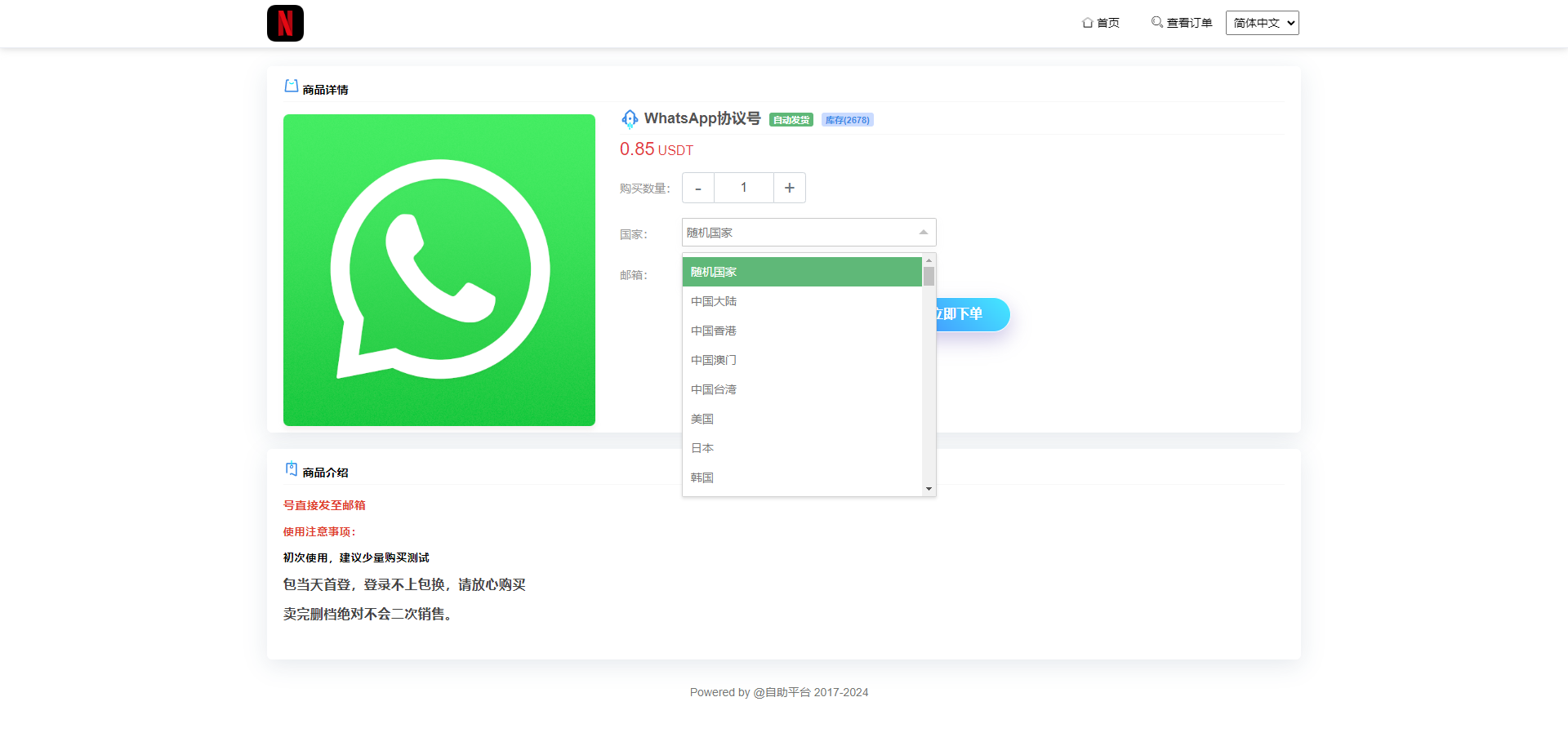Click country list scrollbar down arrow
Viewport: 1568px width, 746px height.
point(929,489)
